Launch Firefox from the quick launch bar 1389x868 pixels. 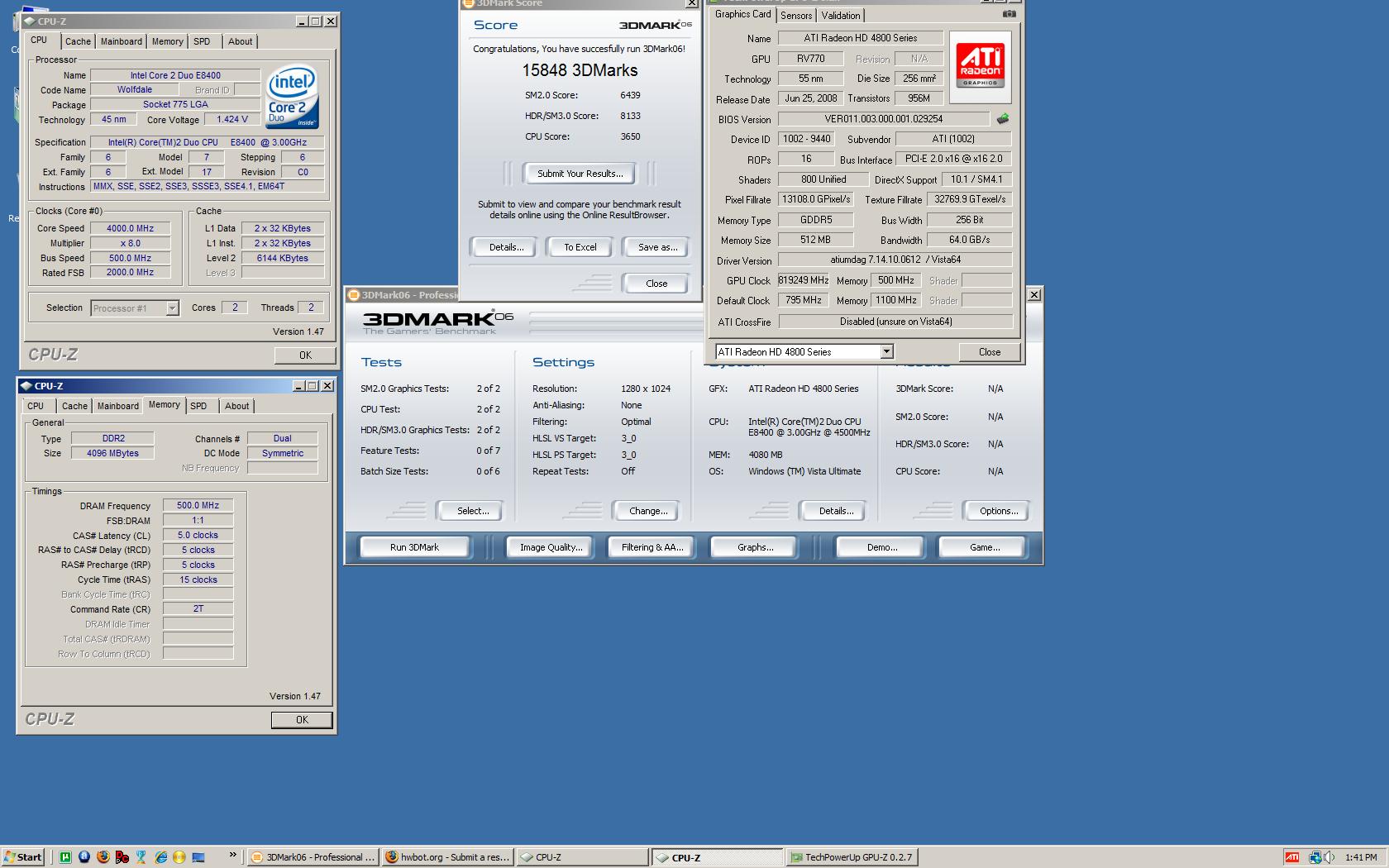click(103, 857)
